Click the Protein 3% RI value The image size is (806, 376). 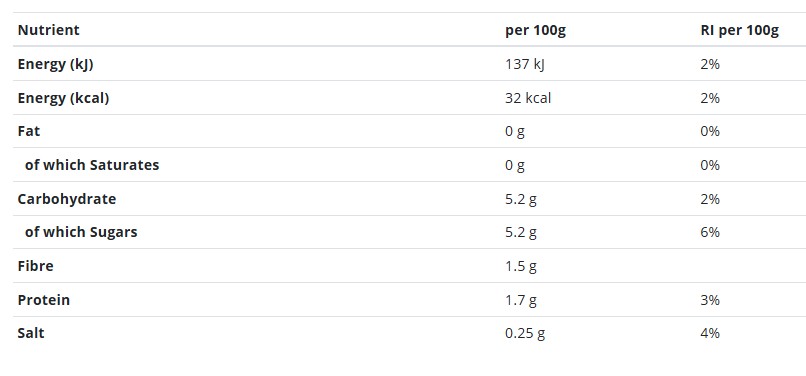pos(710,300)
